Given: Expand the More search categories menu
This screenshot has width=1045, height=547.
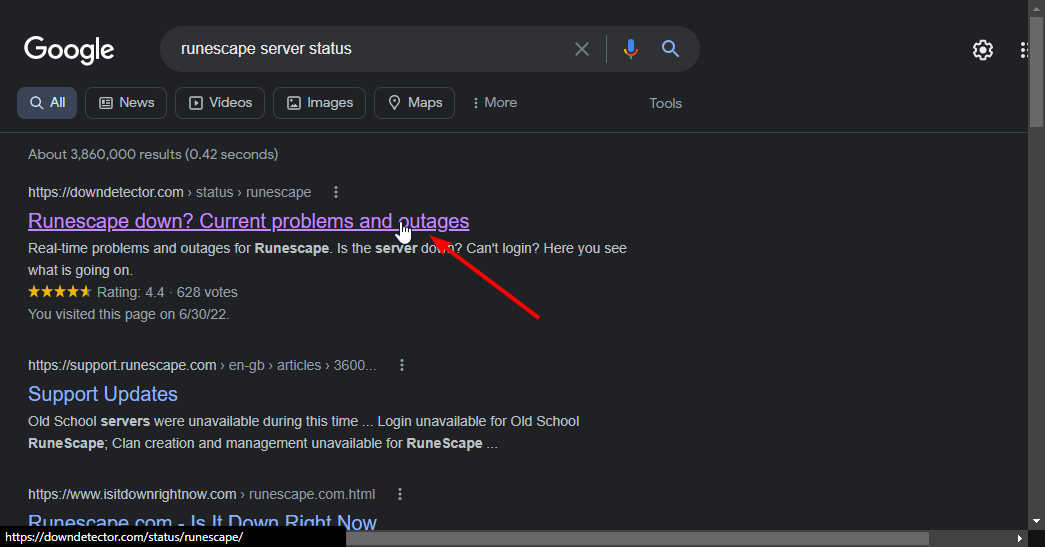Looking at the screenshot, I should (x=495, y=103).
